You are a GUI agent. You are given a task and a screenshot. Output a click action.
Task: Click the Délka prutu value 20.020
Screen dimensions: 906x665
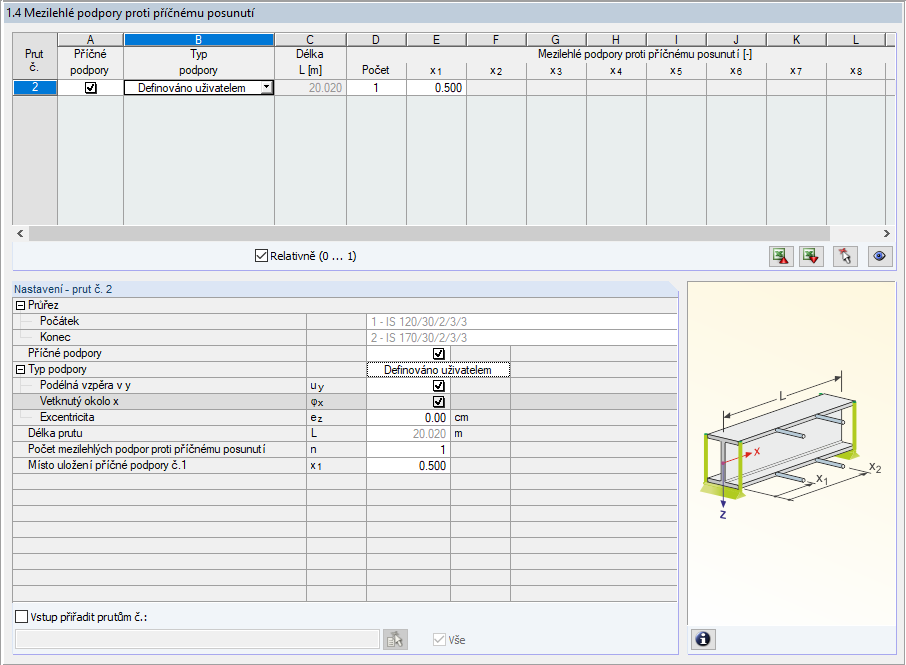pos(408,433)
